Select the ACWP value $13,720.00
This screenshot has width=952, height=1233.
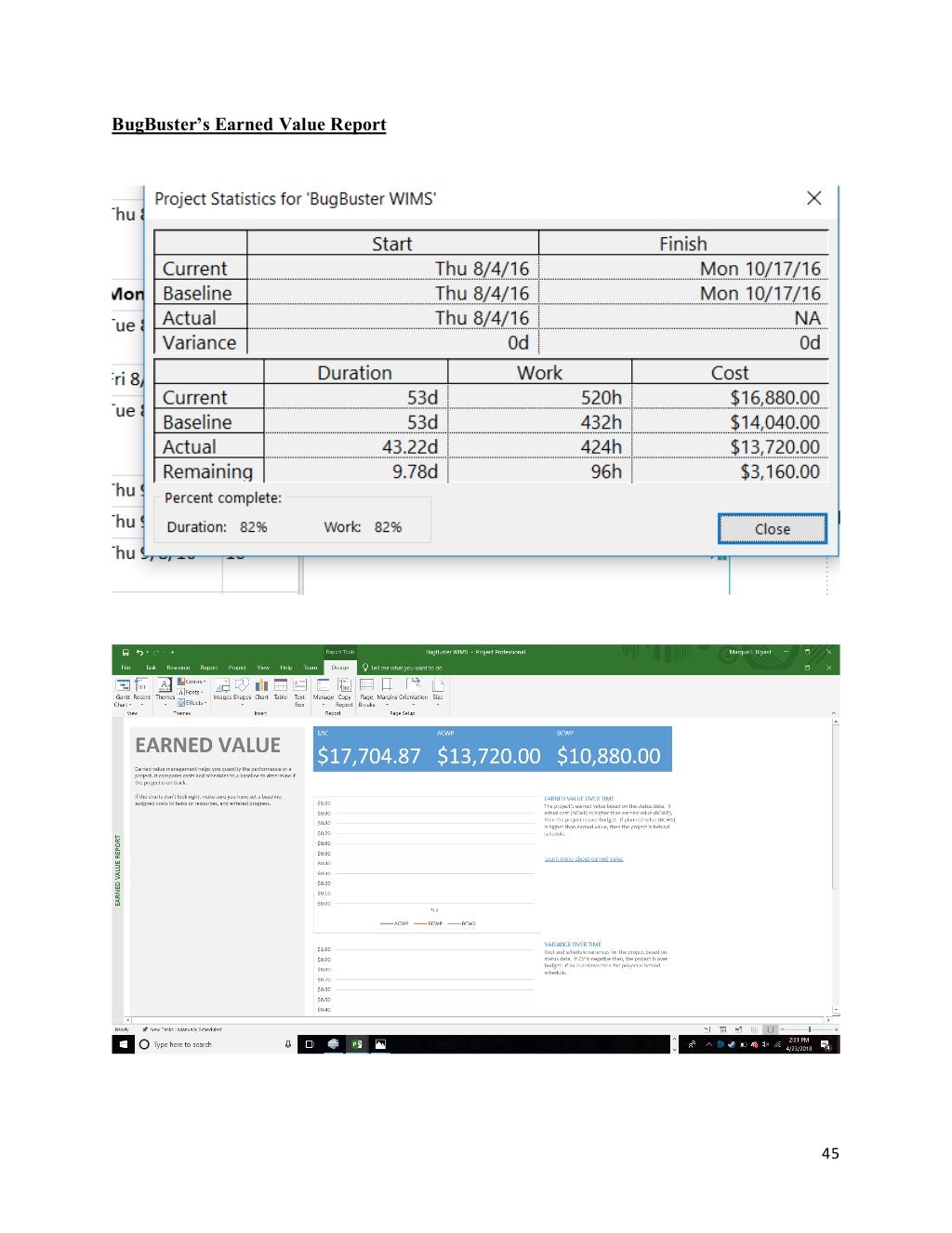(488, 756)
